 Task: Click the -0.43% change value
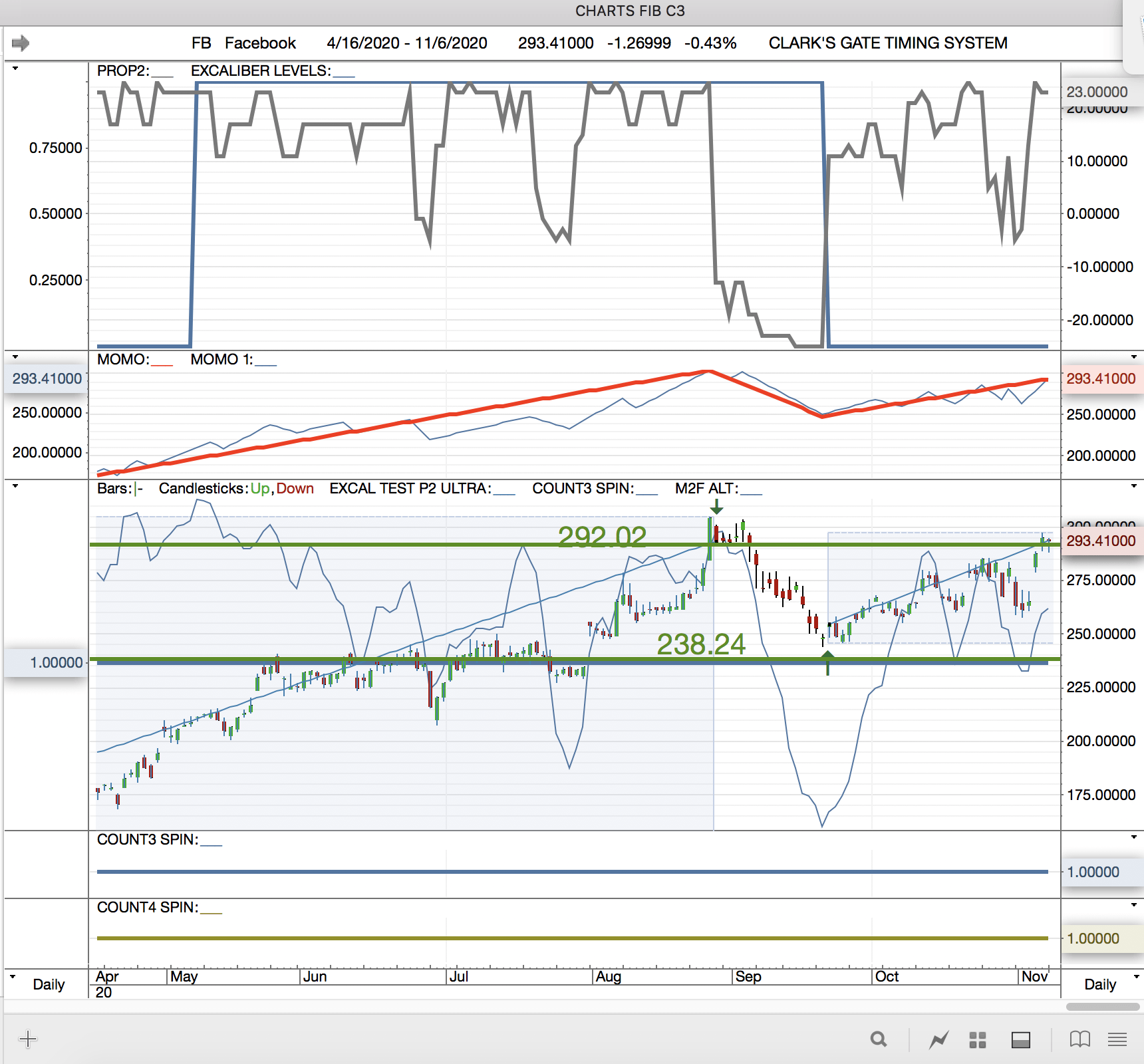coord(710,43)
